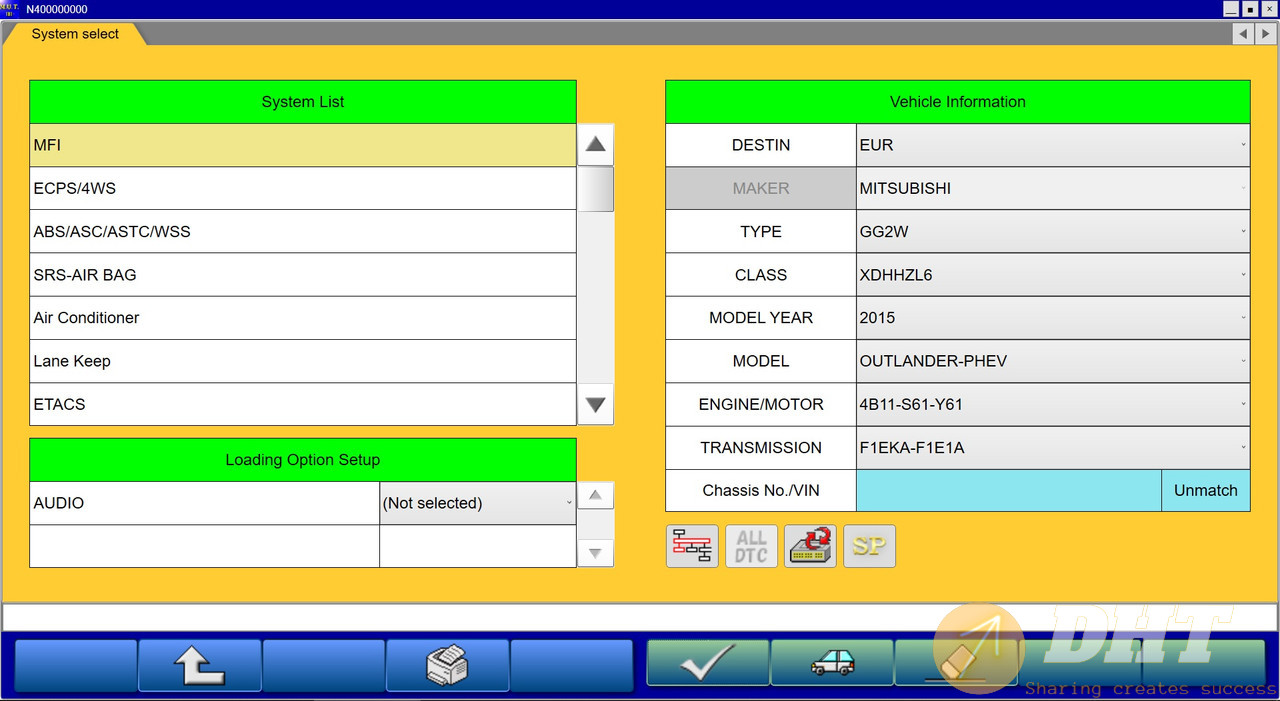Click the ECU reprogramming icon
This screenshot has width=1280, height=701.
tap(810, 545)
